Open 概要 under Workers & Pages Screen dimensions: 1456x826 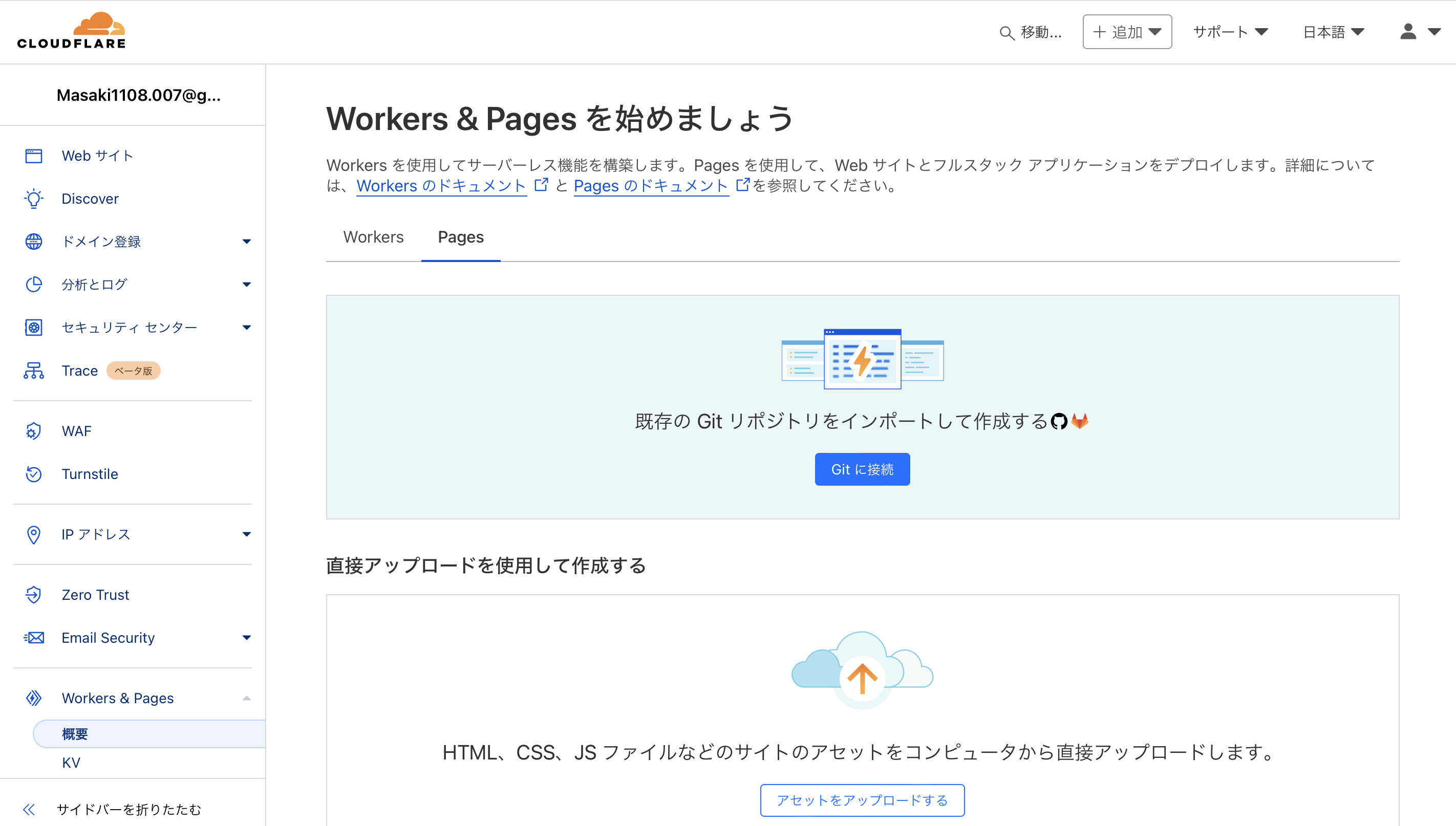[x=149, y=734]
